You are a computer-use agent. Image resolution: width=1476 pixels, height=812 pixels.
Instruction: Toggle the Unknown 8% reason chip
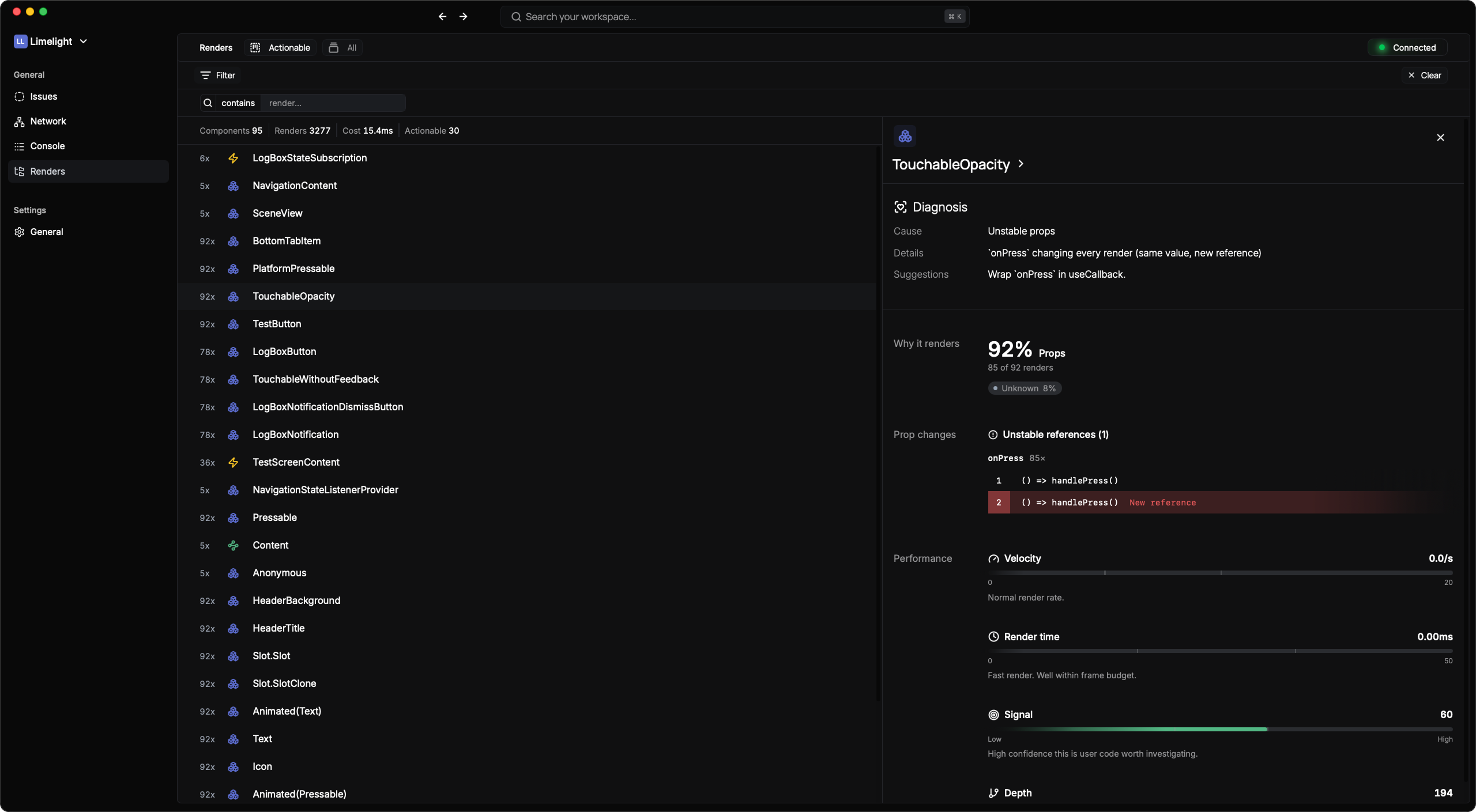coord(1025,388)
